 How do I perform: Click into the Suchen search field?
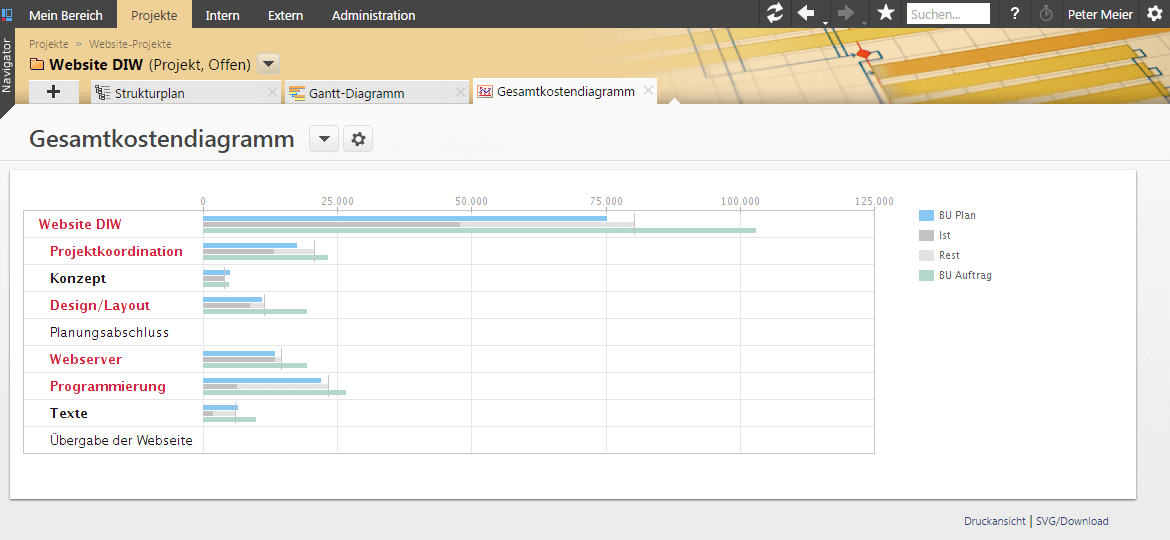[948, 13]
